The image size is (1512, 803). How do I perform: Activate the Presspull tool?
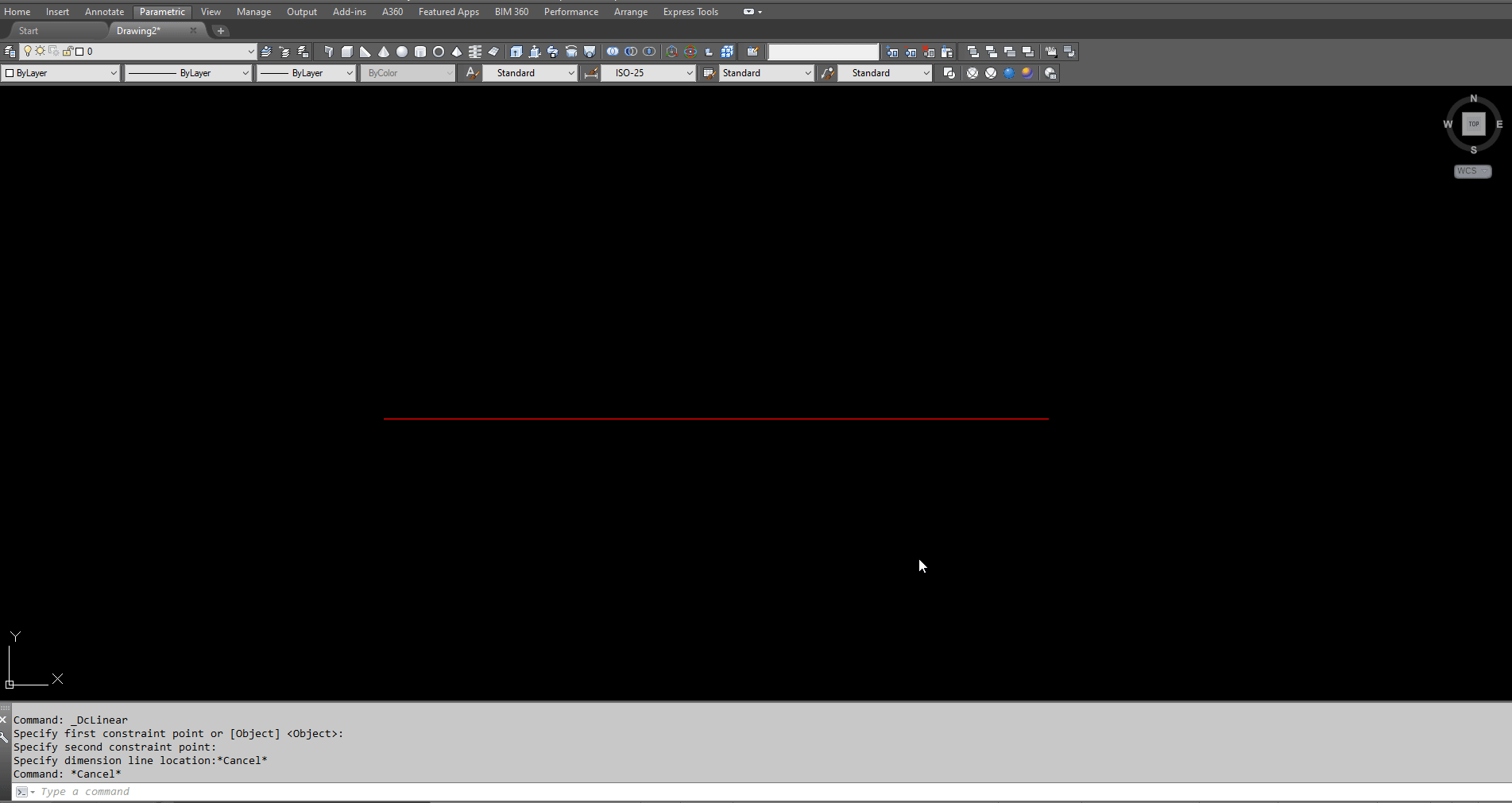point(535,52)
